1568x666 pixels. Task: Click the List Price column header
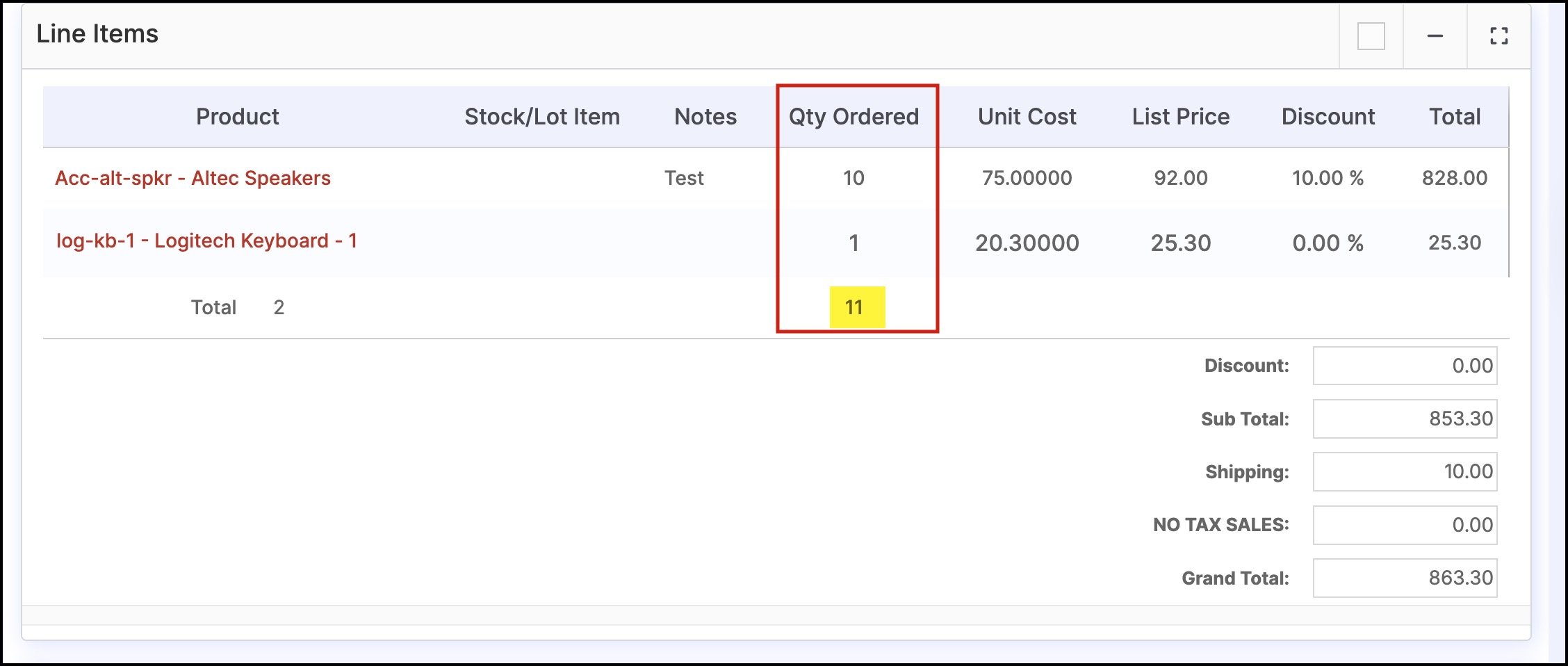[1181, 117]
